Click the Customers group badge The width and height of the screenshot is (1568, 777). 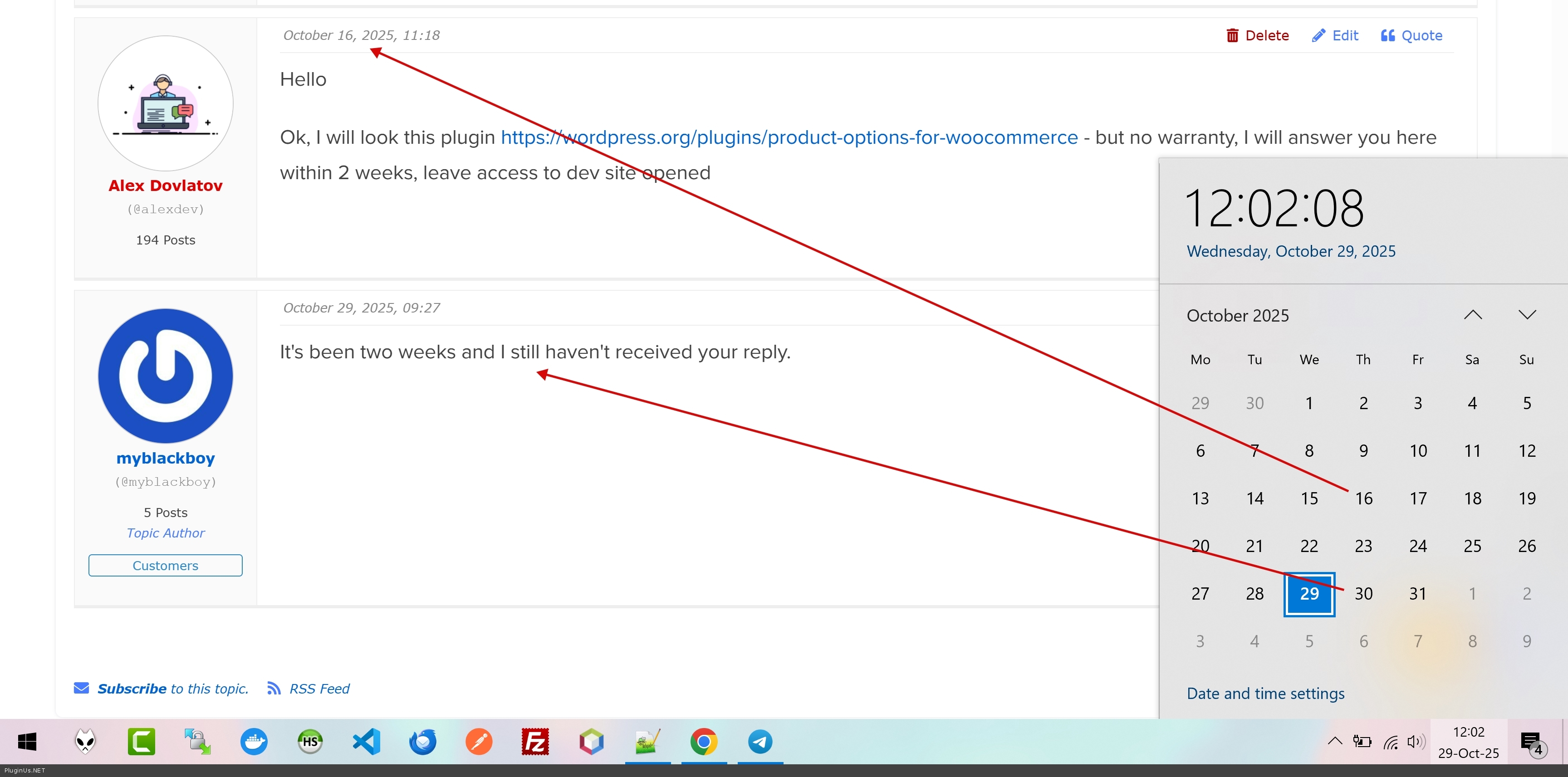click(x=165, y=565)
